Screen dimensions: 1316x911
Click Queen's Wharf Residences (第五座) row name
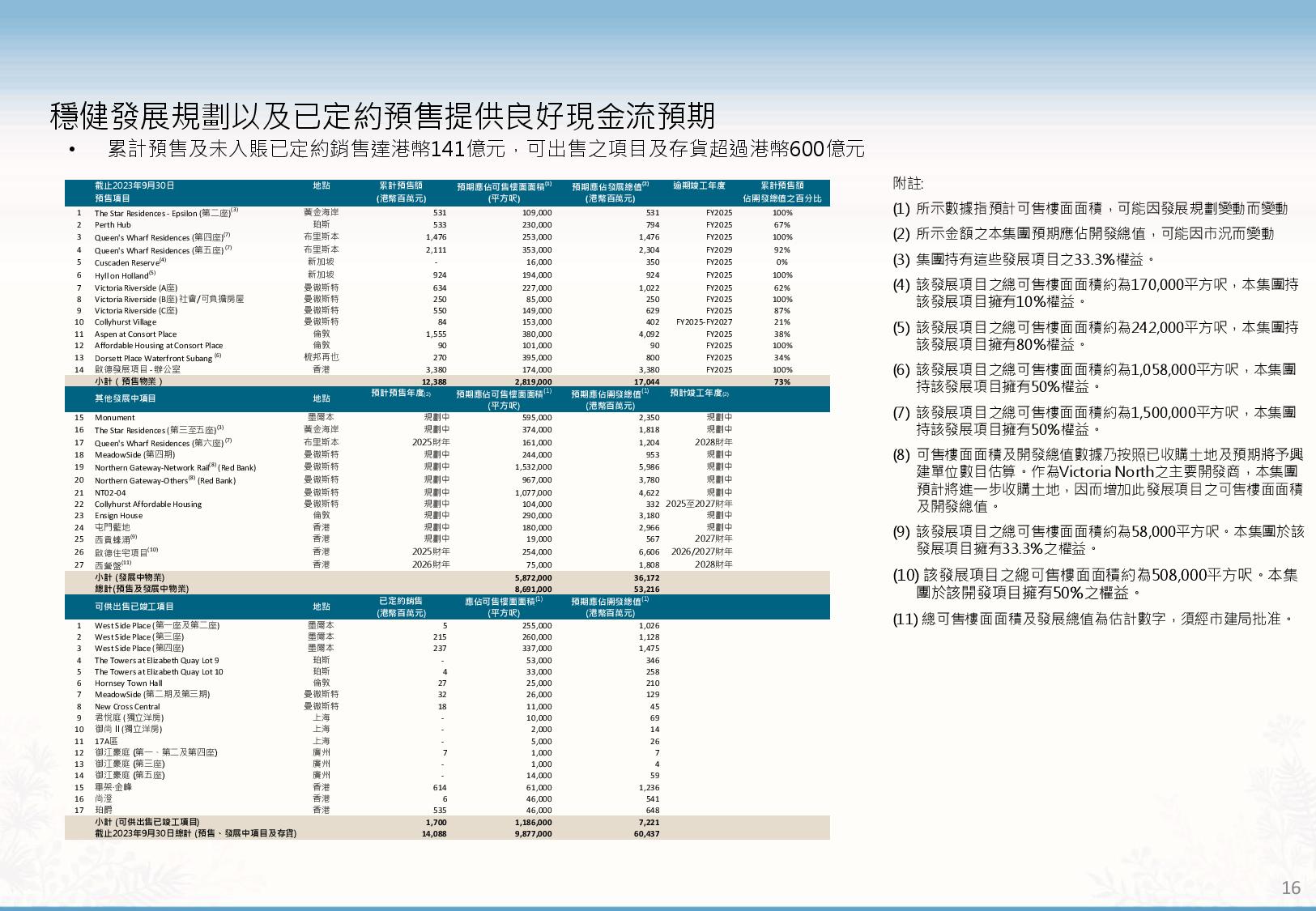point(163,250)
